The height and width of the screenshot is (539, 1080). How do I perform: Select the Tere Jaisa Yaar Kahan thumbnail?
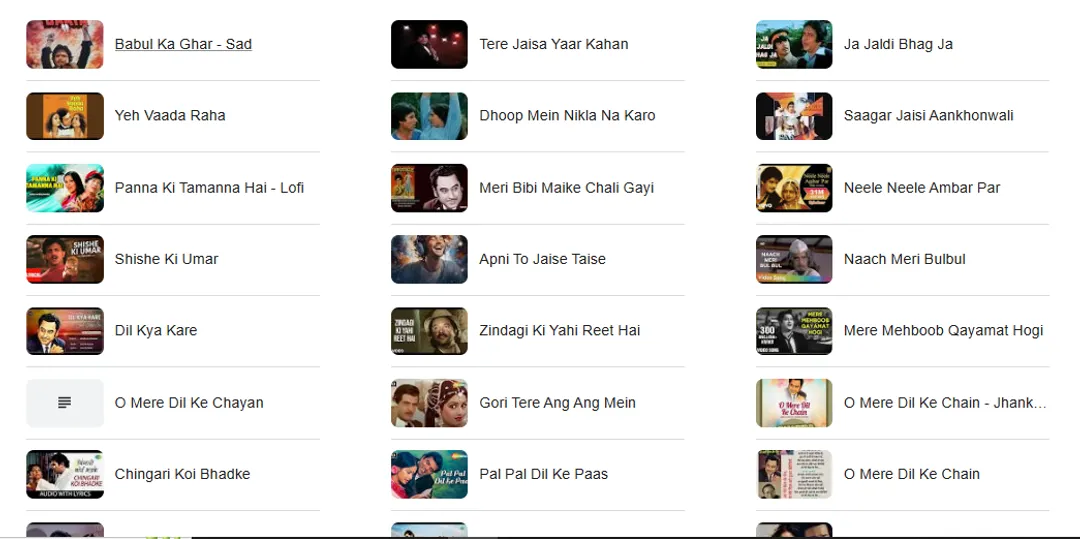tap(429, 44)
